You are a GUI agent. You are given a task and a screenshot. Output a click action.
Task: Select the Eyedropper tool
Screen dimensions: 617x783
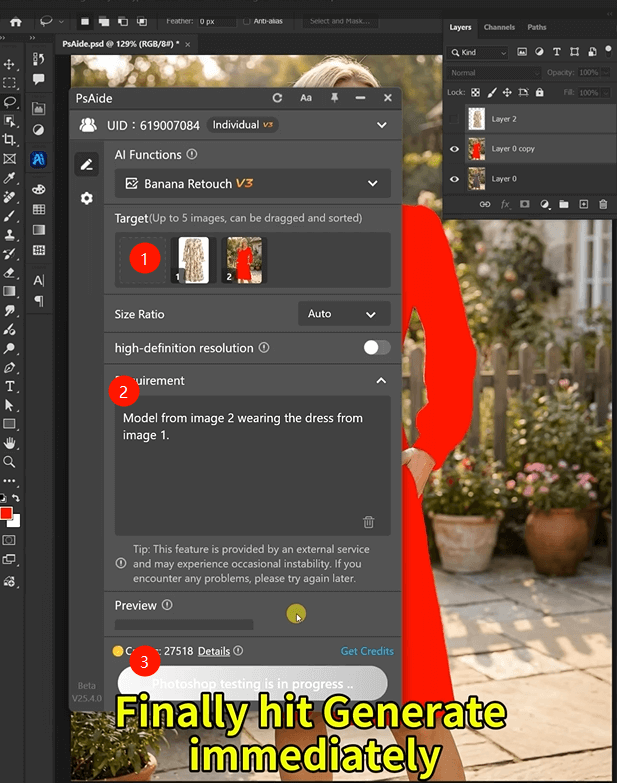[9, 178]
